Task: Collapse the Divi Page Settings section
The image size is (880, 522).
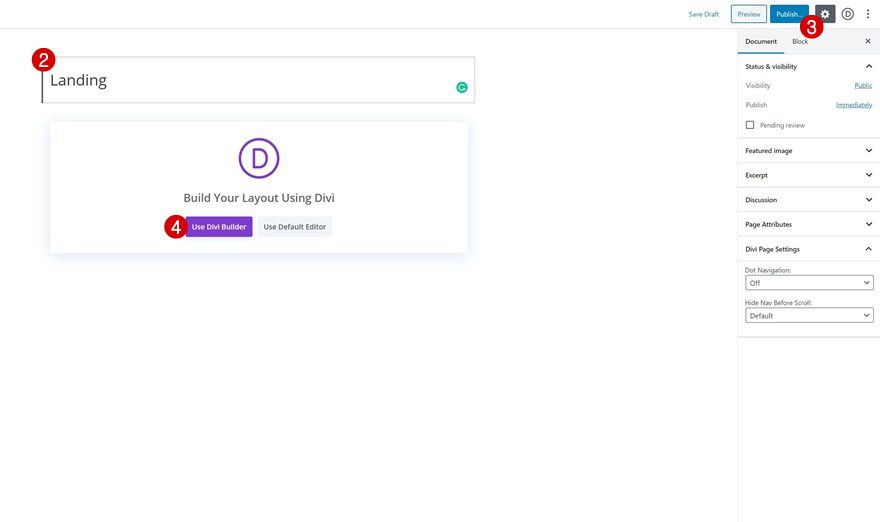Action: click(x=808, y=249)
